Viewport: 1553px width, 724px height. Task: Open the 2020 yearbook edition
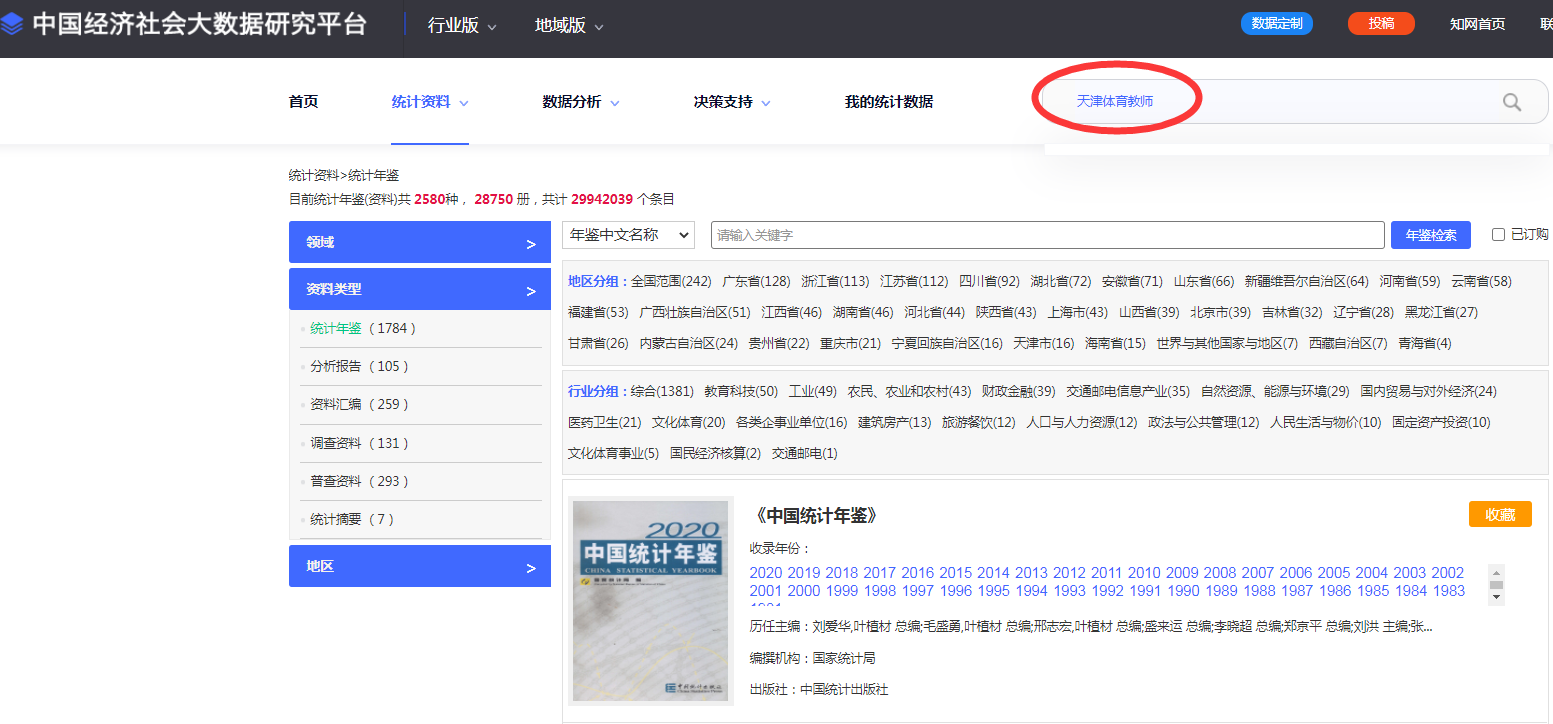click(x=766, y=573)
